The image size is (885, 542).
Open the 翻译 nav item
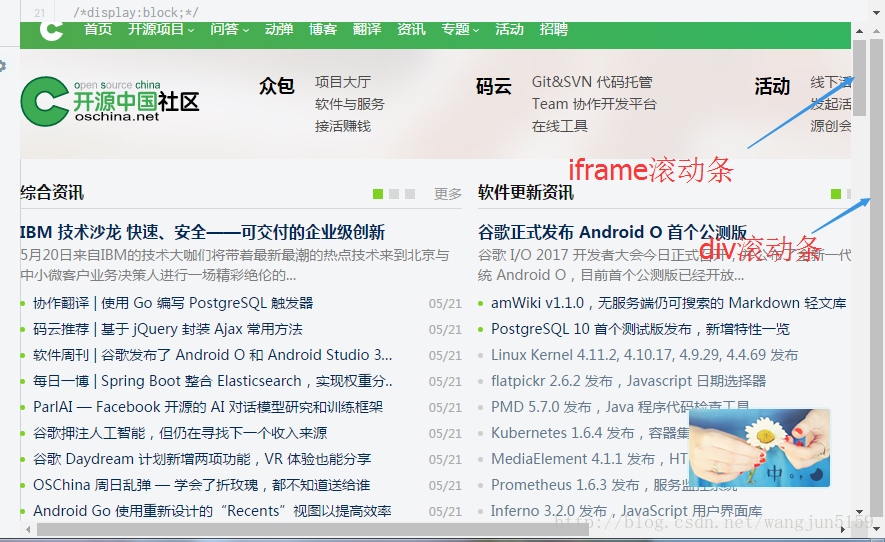[x=367, y=29]
